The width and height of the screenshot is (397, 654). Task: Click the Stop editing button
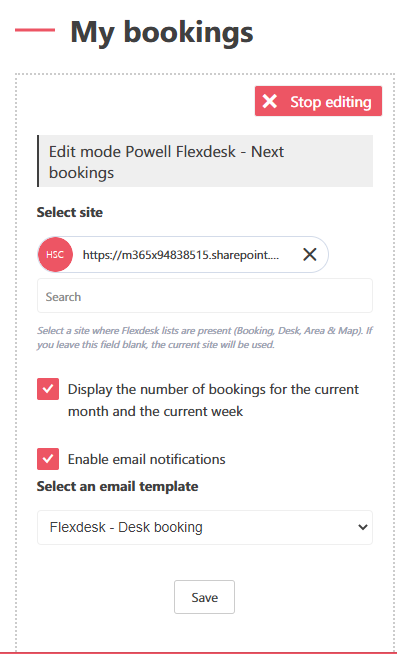(x=318, y=101)
